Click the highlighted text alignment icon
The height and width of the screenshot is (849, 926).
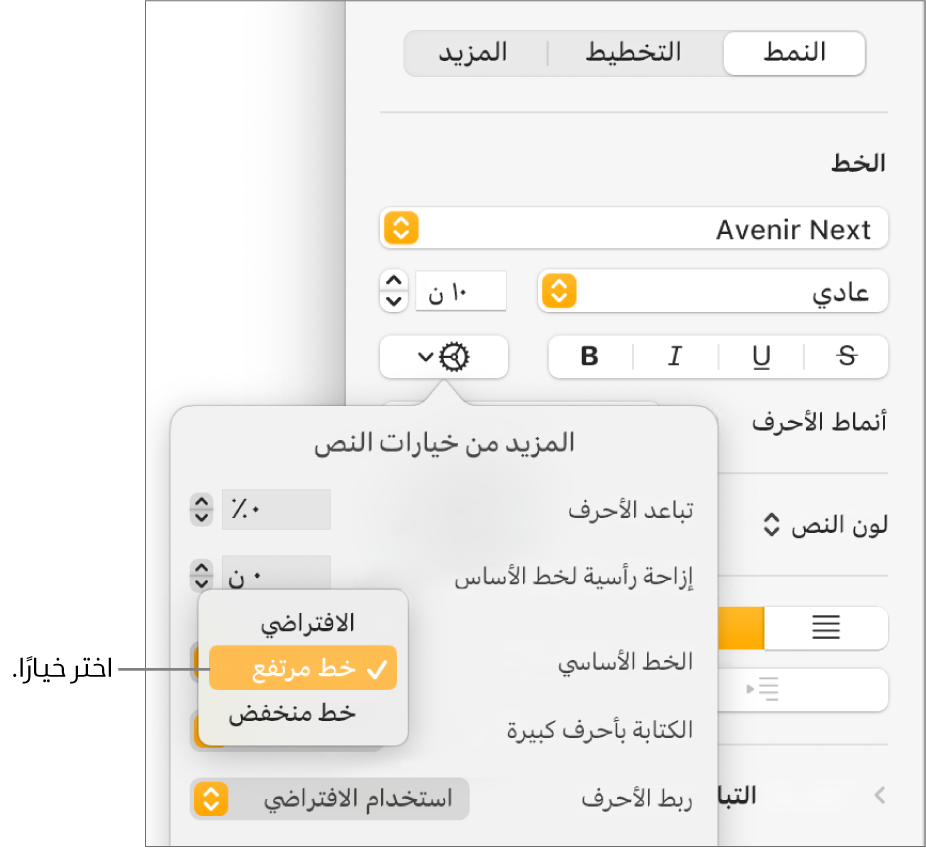coord(826,628)
